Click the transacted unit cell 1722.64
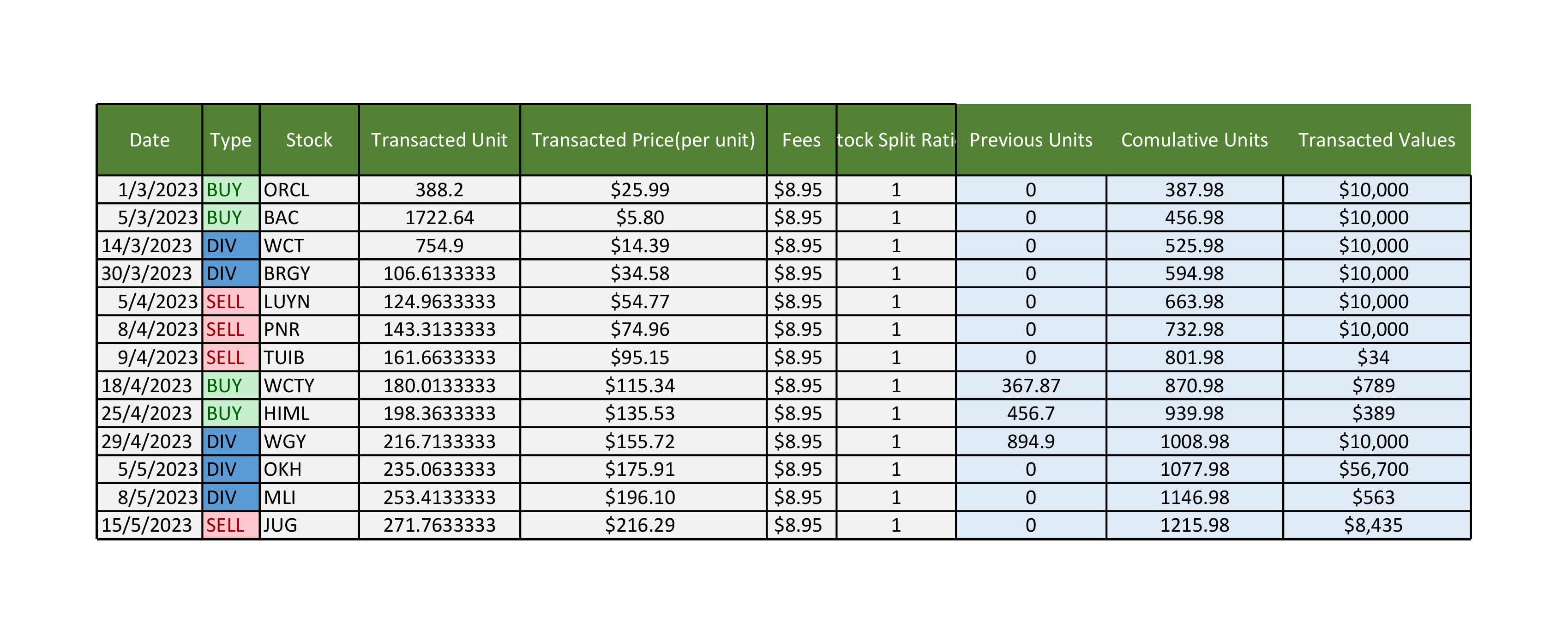 point(439,218)
